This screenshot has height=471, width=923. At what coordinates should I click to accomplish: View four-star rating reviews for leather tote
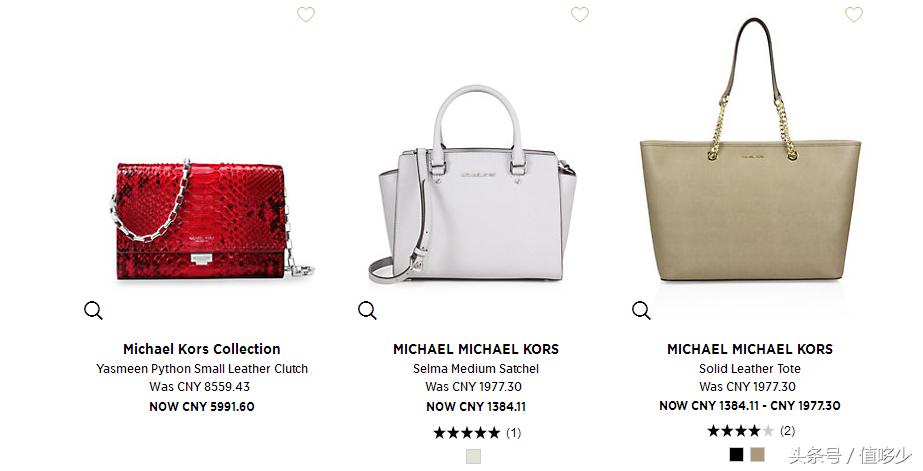click(751, 431)
